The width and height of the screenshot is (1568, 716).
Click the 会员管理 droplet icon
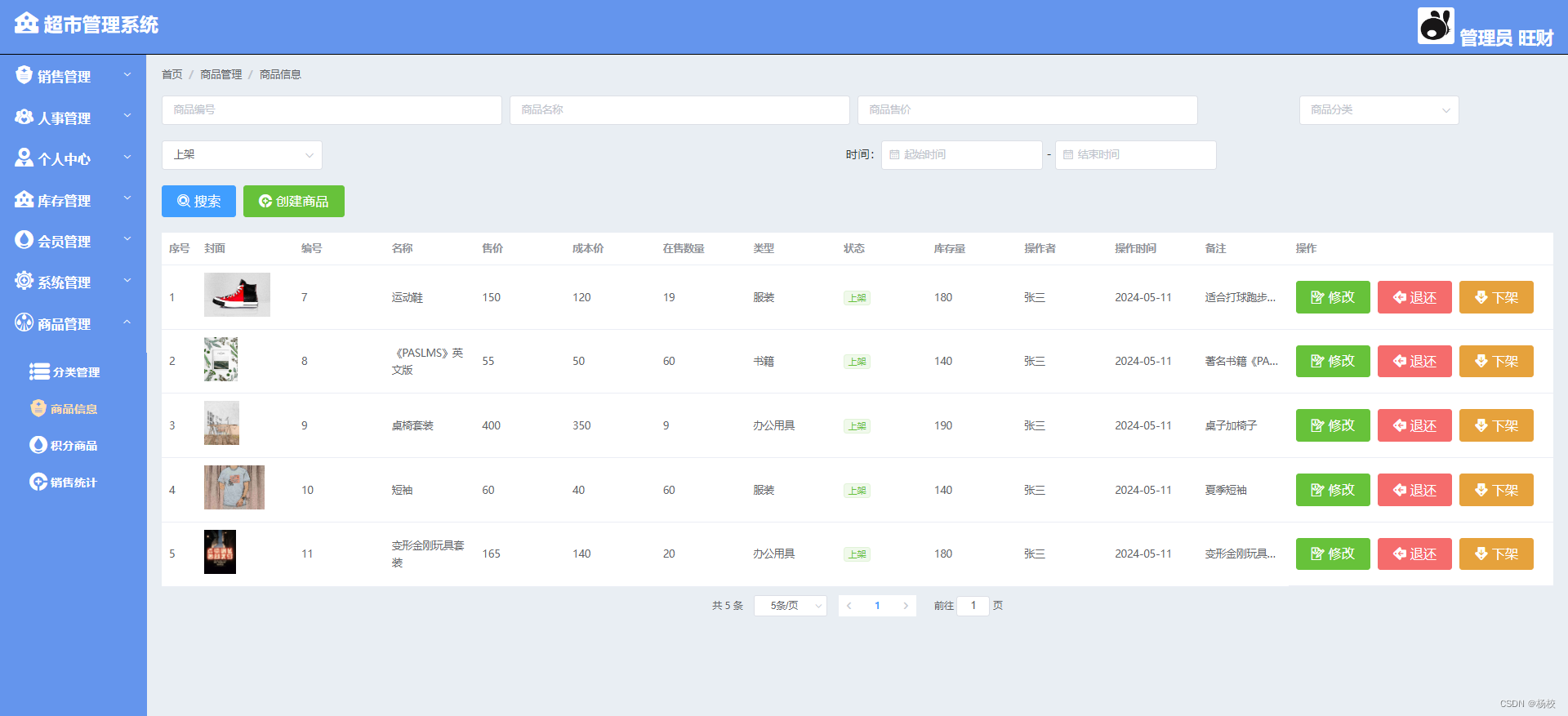tap(24, 240)
